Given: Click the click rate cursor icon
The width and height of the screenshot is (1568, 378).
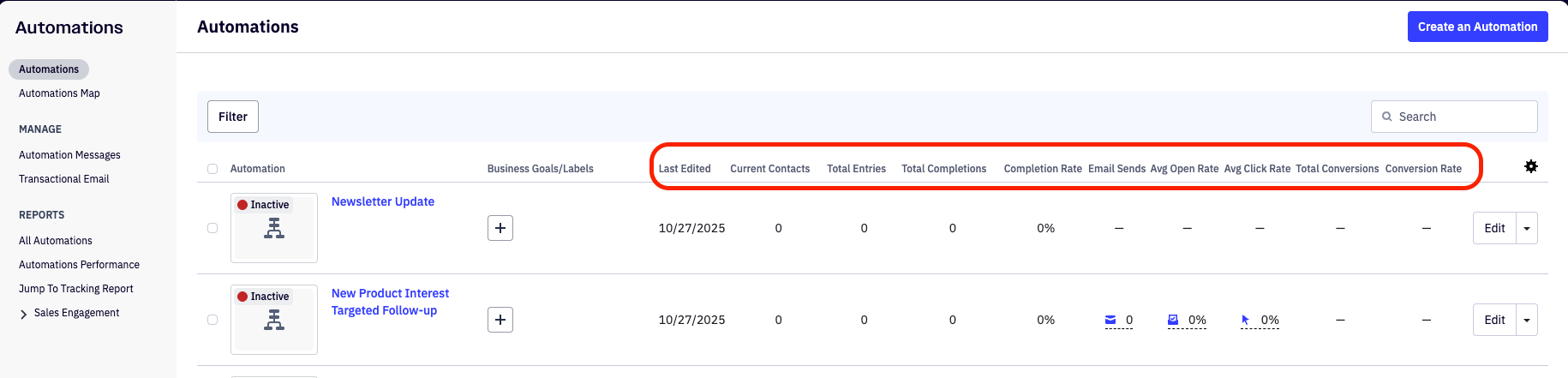Looking at the screenshot, I should (1245, 320).
